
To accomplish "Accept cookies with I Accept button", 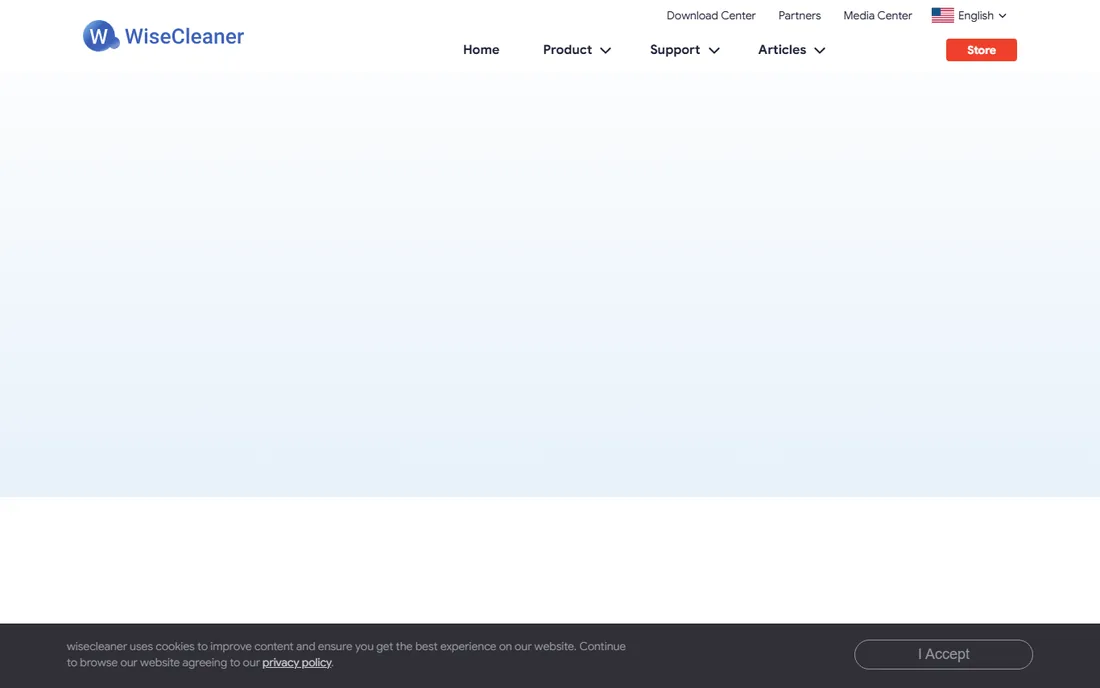I will (944, 654).
